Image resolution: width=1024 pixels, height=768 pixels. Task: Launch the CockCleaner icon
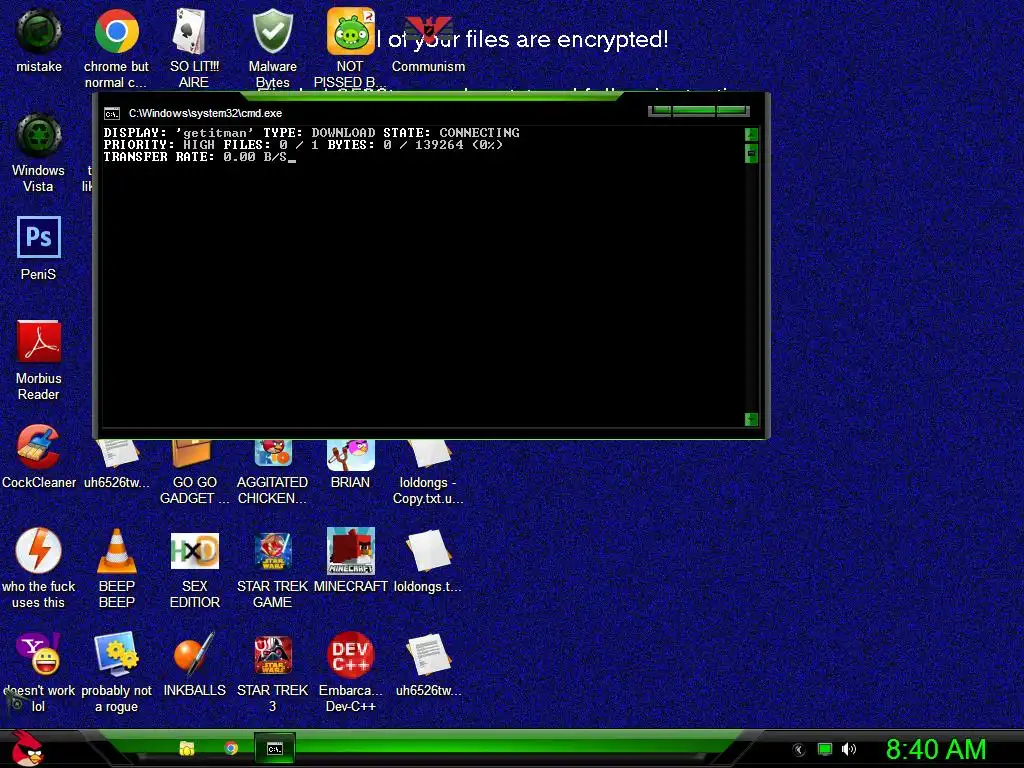[x=39, y=447]
